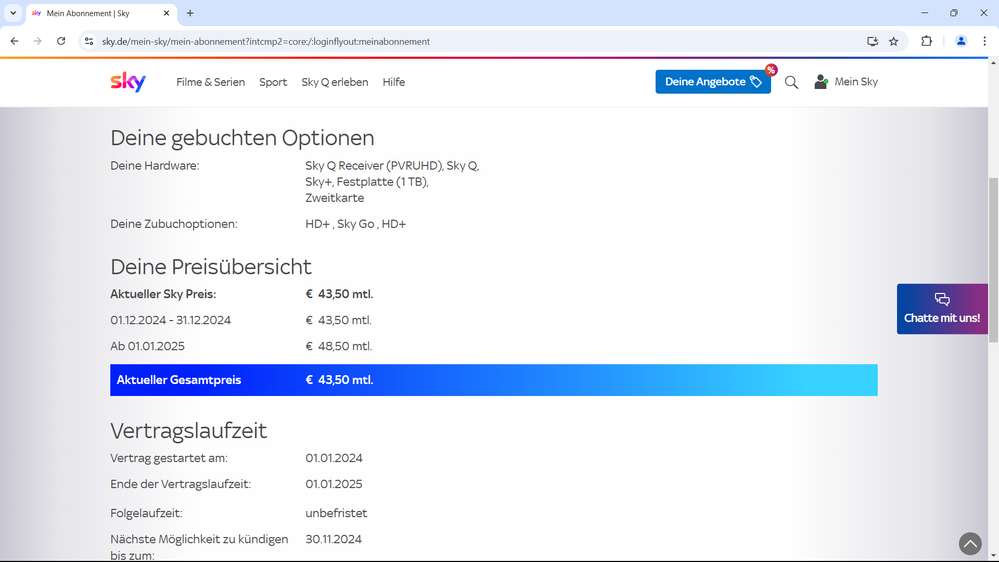The image size is (999, 562).
Task: Open a new browser tab
Action: click(x=190, y=13)
